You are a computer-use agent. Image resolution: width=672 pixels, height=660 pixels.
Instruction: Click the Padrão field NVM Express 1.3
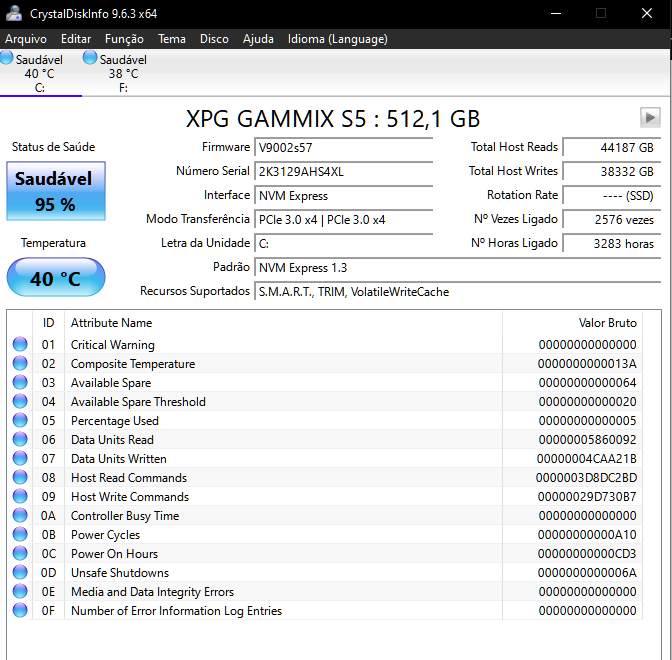(457, 267)
